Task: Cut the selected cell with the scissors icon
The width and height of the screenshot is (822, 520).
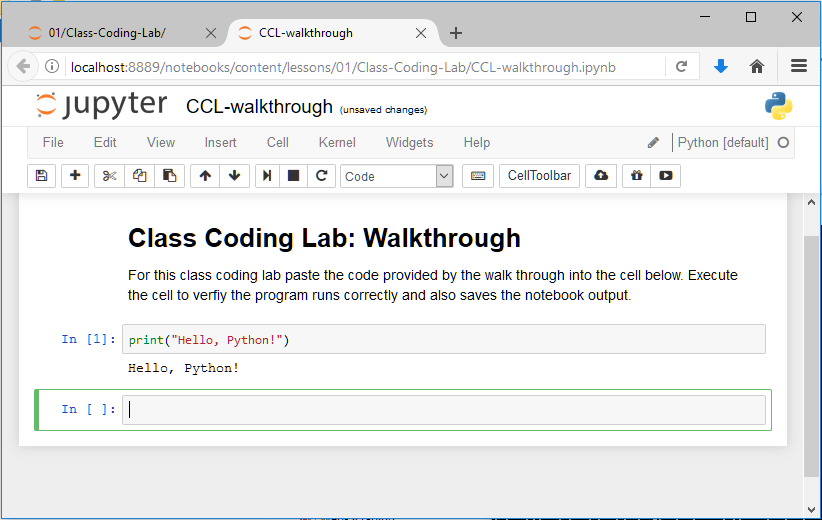Action: 110,176
